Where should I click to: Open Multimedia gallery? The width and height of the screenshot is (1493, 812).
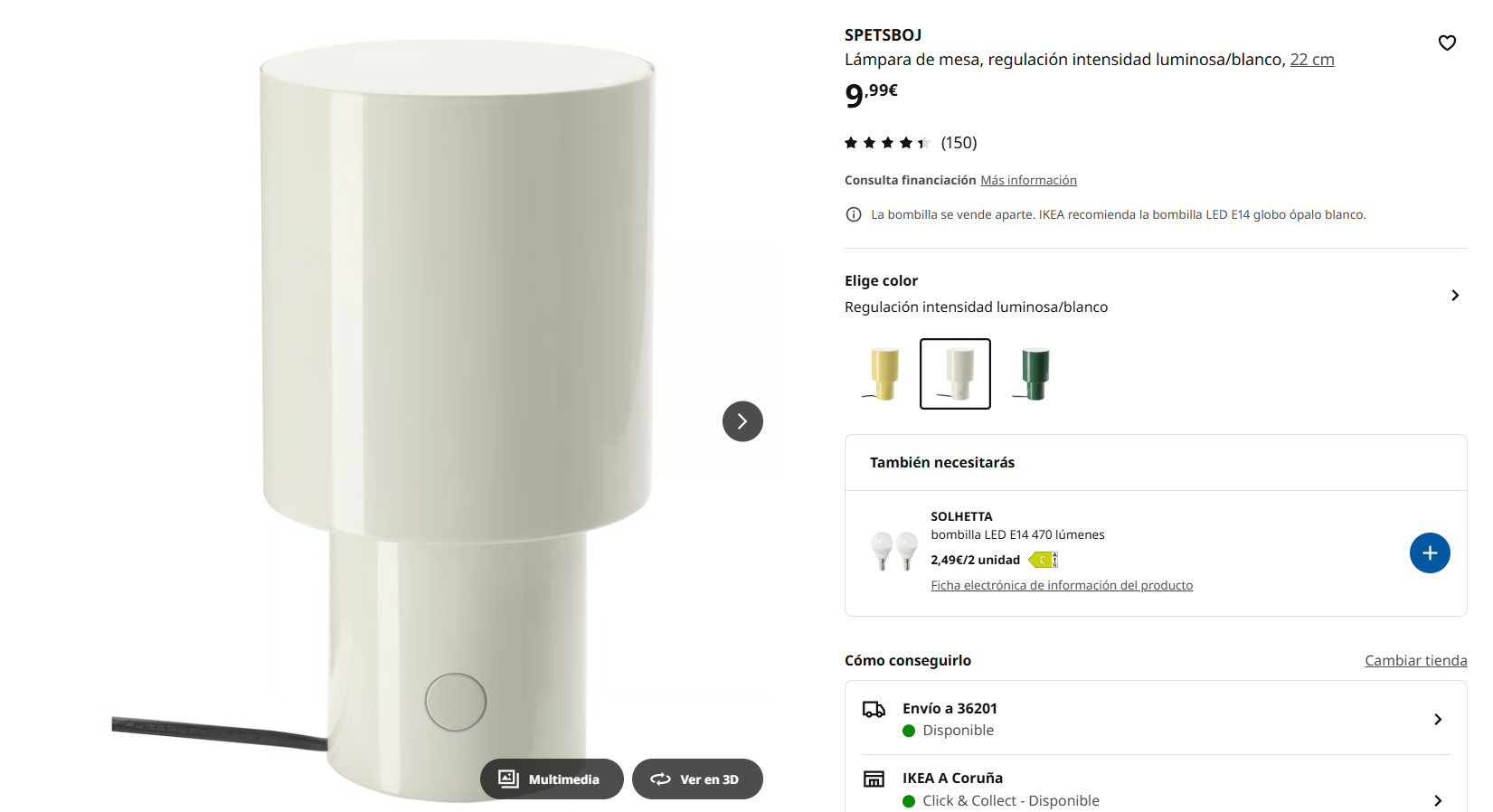(x=552, y=779)
